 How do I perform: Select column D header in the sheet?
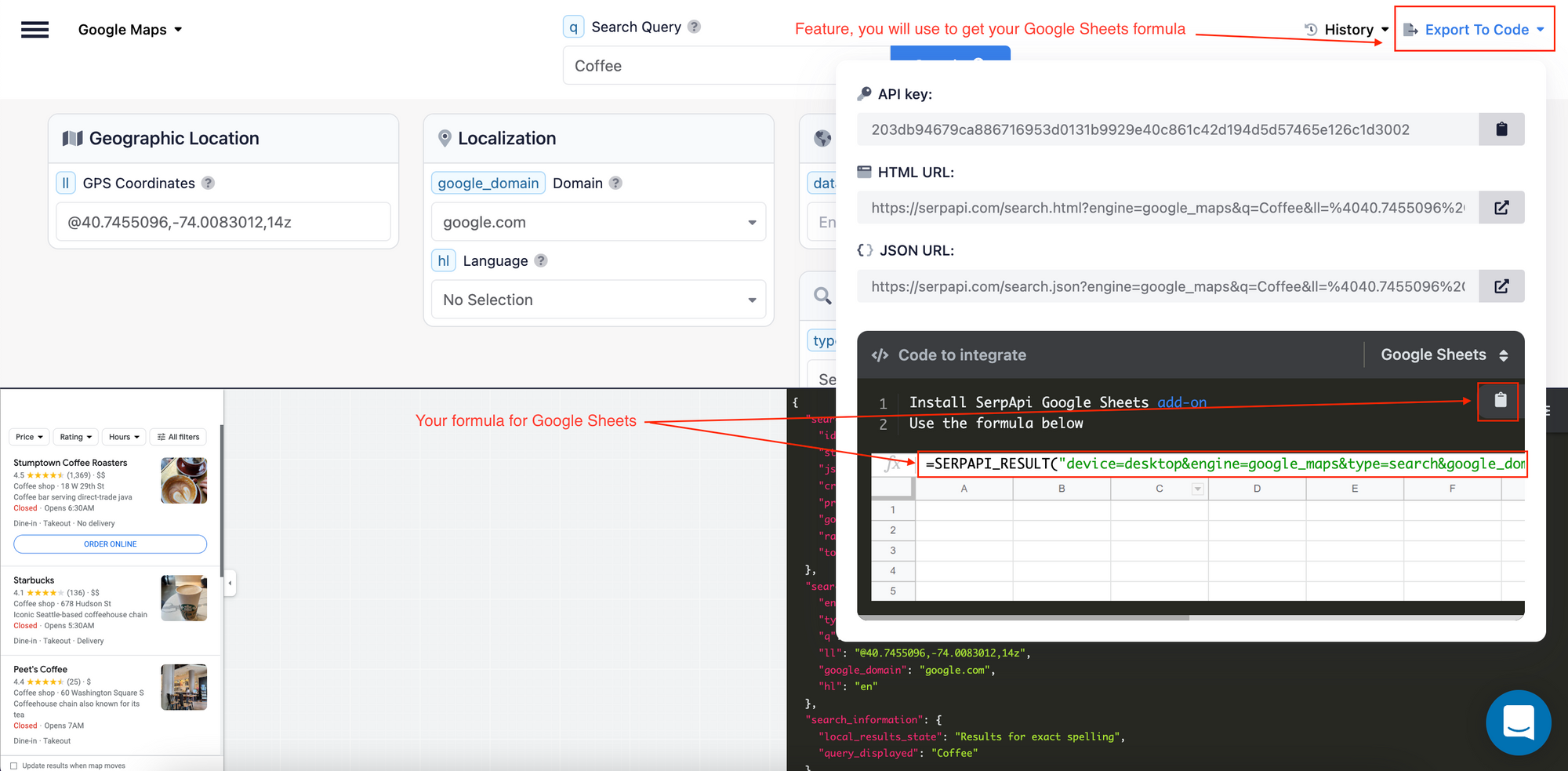point(1257,489)
